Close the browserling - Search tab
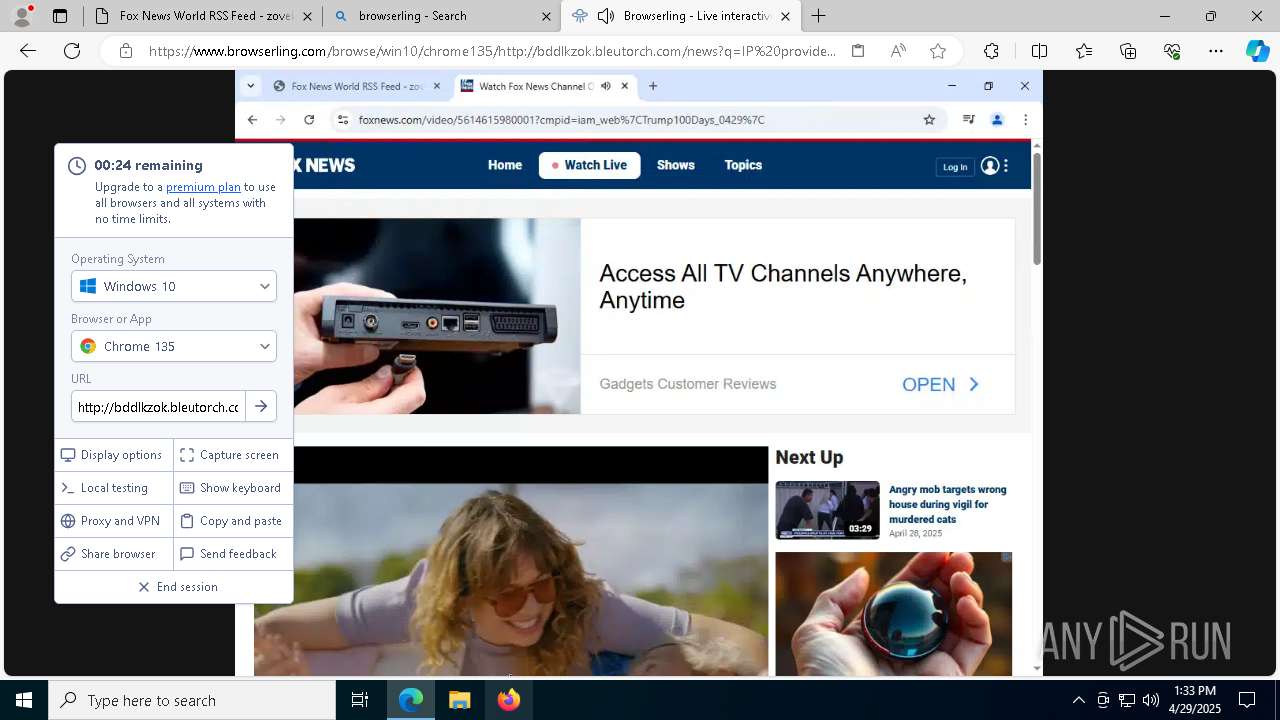 (x=546, y=16)
